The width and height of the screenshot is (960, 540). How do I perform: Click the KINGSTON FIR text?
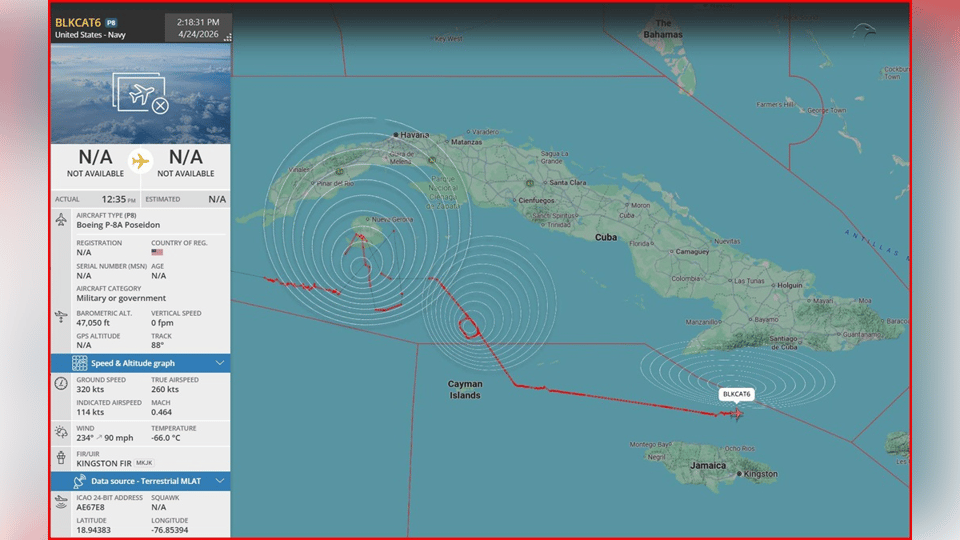pos(104,463)
